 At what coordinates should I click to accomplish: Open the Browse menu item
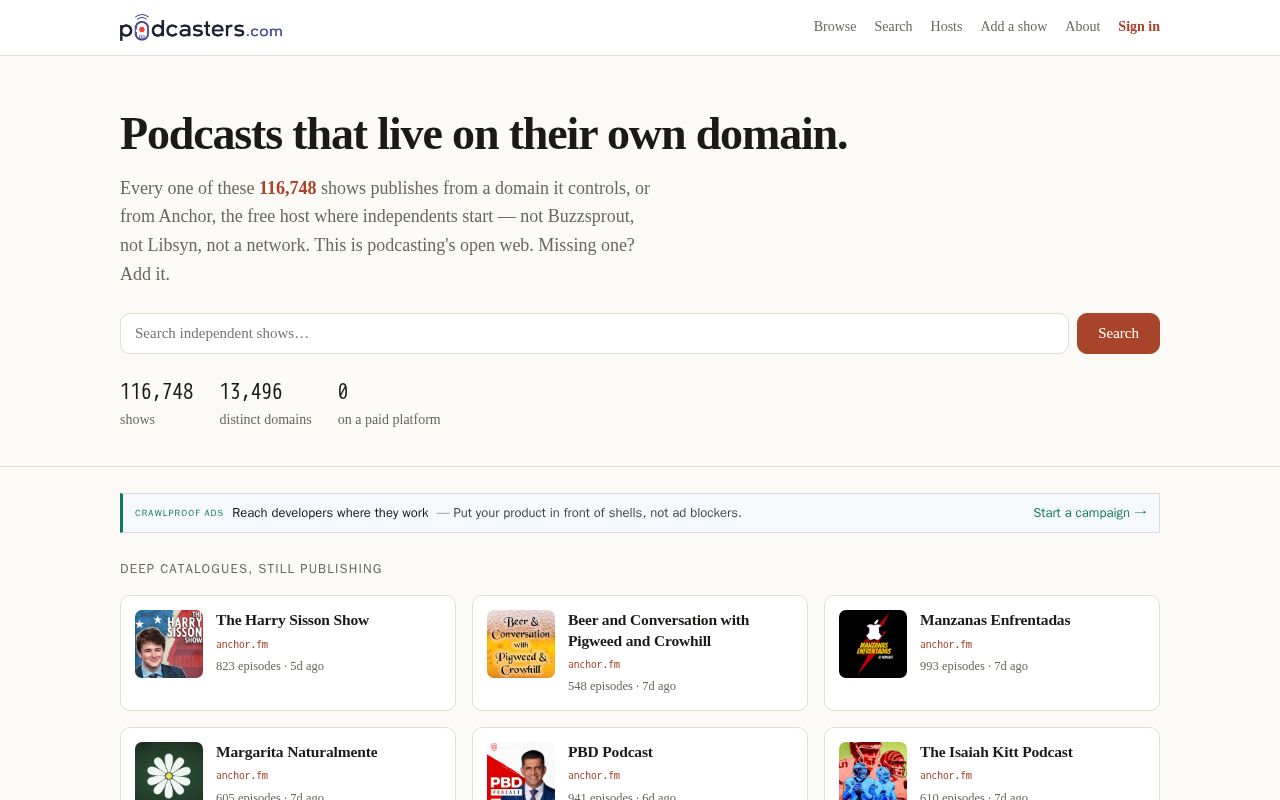tap(835, 27)
